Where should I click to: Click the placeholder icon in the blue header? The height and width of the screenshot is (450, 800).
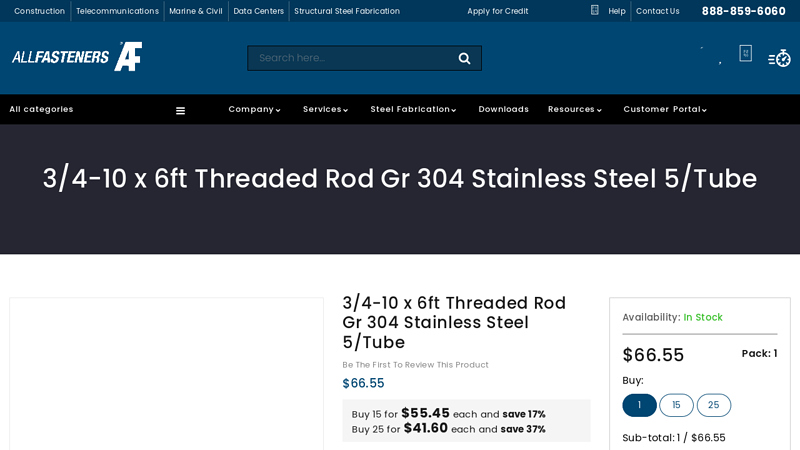[745, 53]
